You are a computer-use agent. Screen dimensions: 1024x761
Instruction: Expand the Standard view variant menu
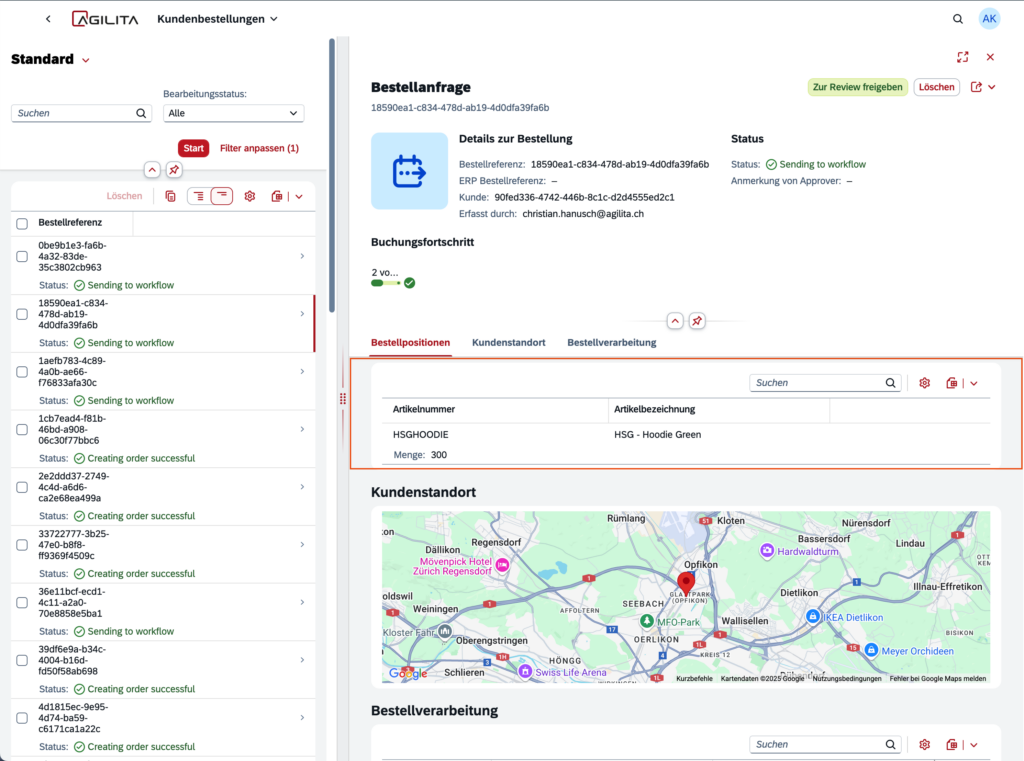click(86, 60)
